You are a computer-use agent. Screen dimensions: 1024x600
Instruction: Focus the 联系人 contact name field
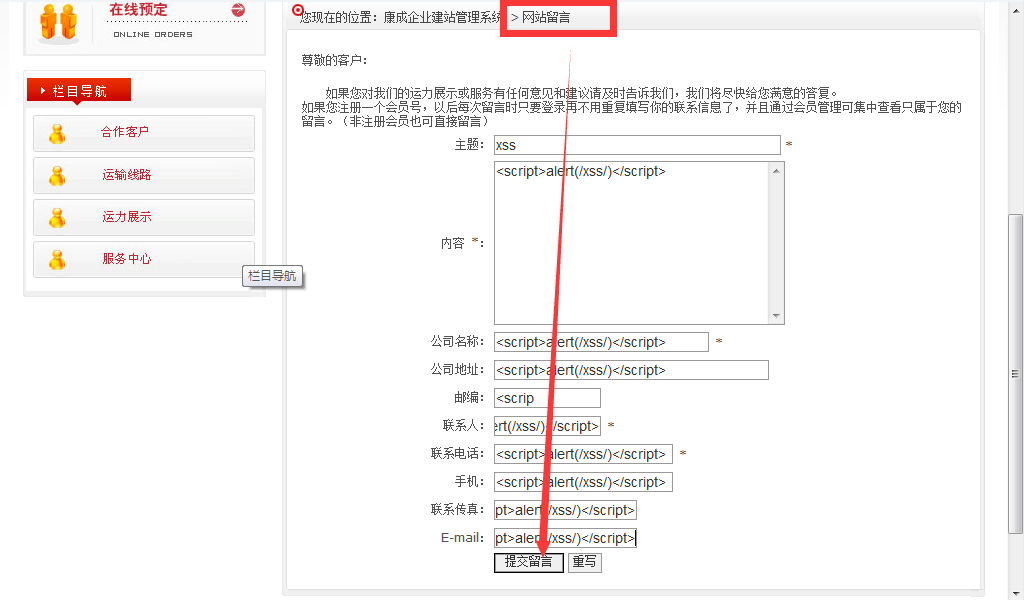(547, 426)
